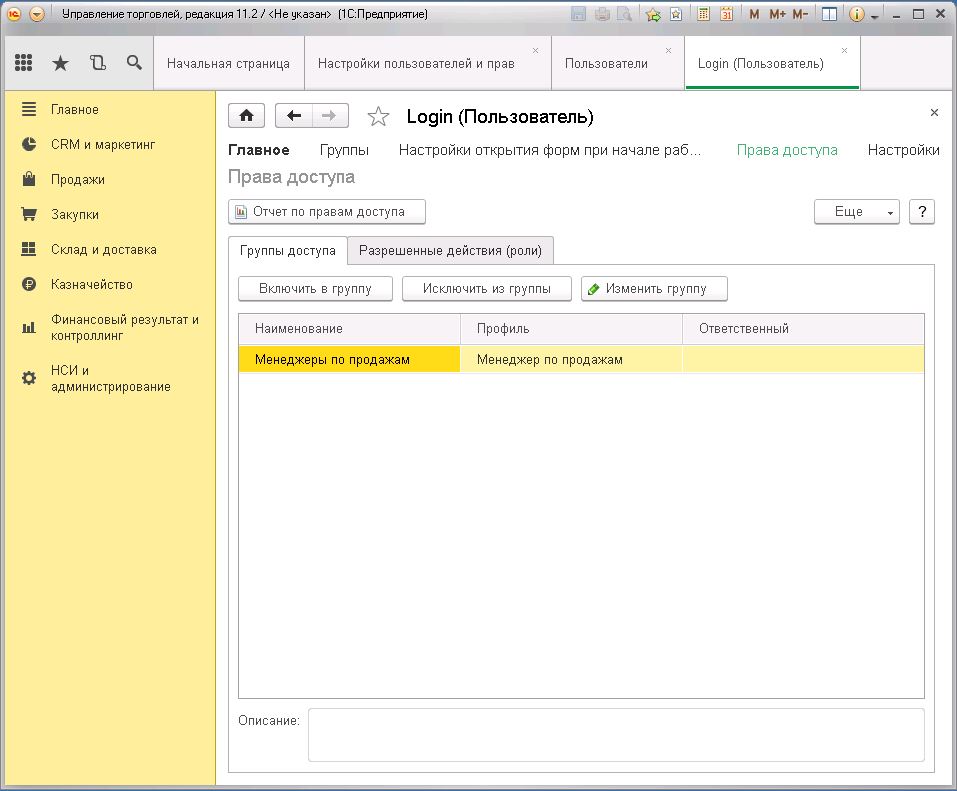Screen dimensions: 957x791
Task: Close the Настройки пользователей и прав tab
Action: tap(535, 51)
